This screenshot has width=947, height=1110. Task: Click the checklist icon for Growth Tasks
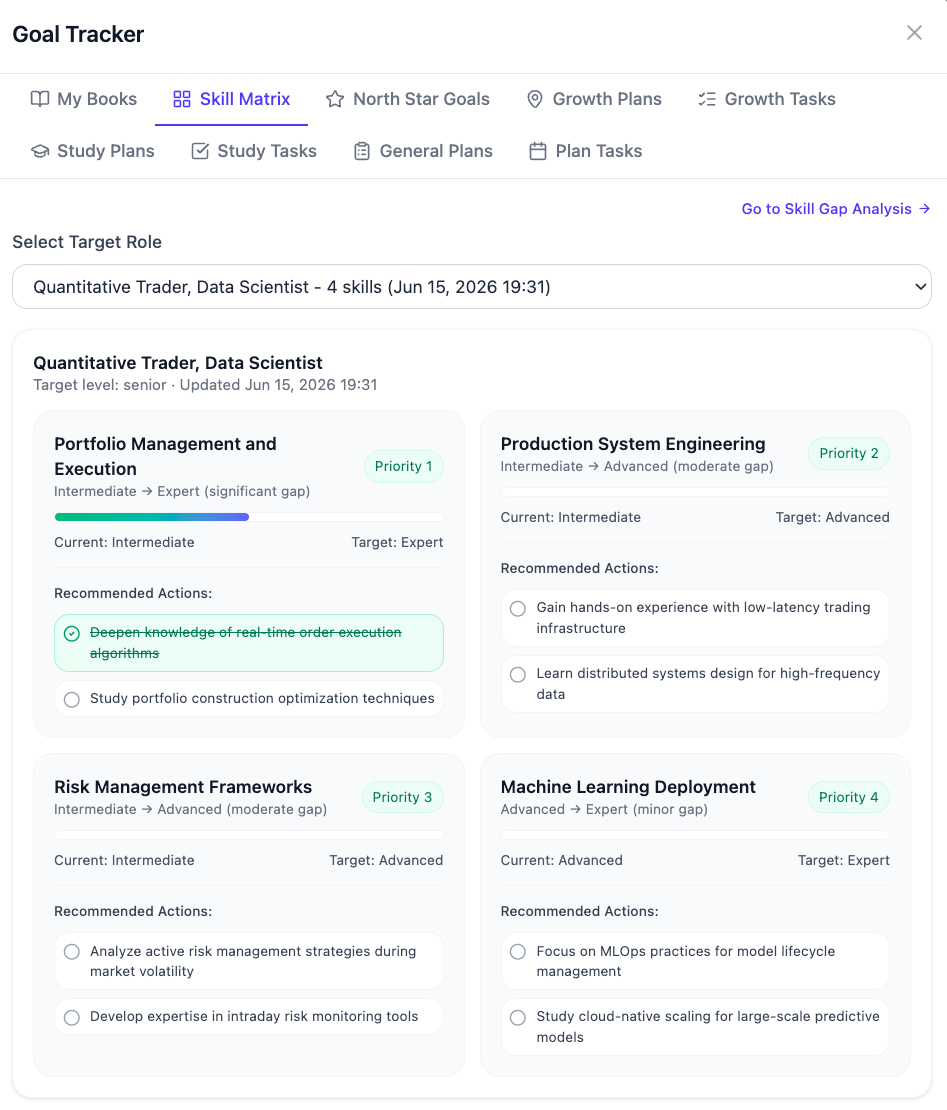[706, 99]
